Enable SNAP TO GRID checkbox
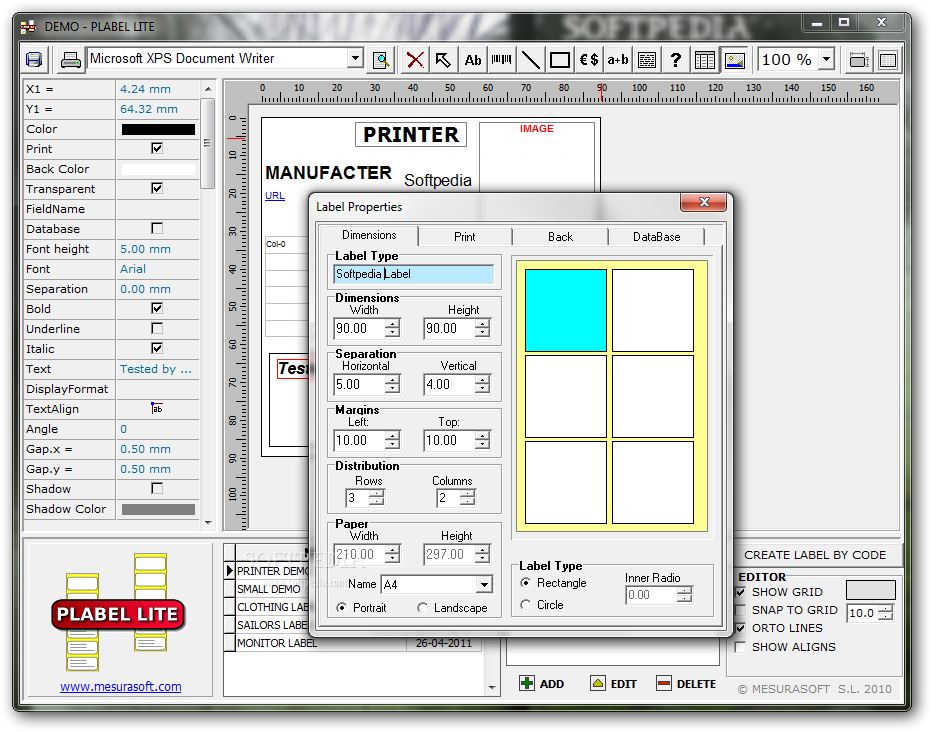The width and height of the screenshot is (932, 732). tap(741, 610)
